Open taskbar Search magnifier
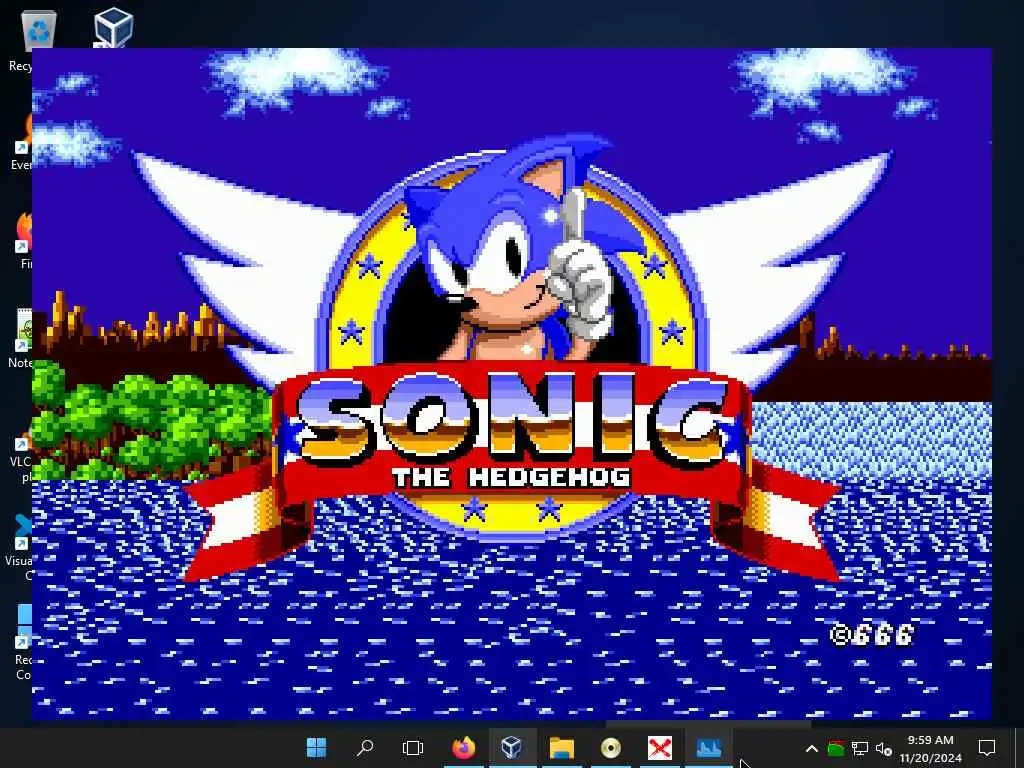 (x=365, y=748)
